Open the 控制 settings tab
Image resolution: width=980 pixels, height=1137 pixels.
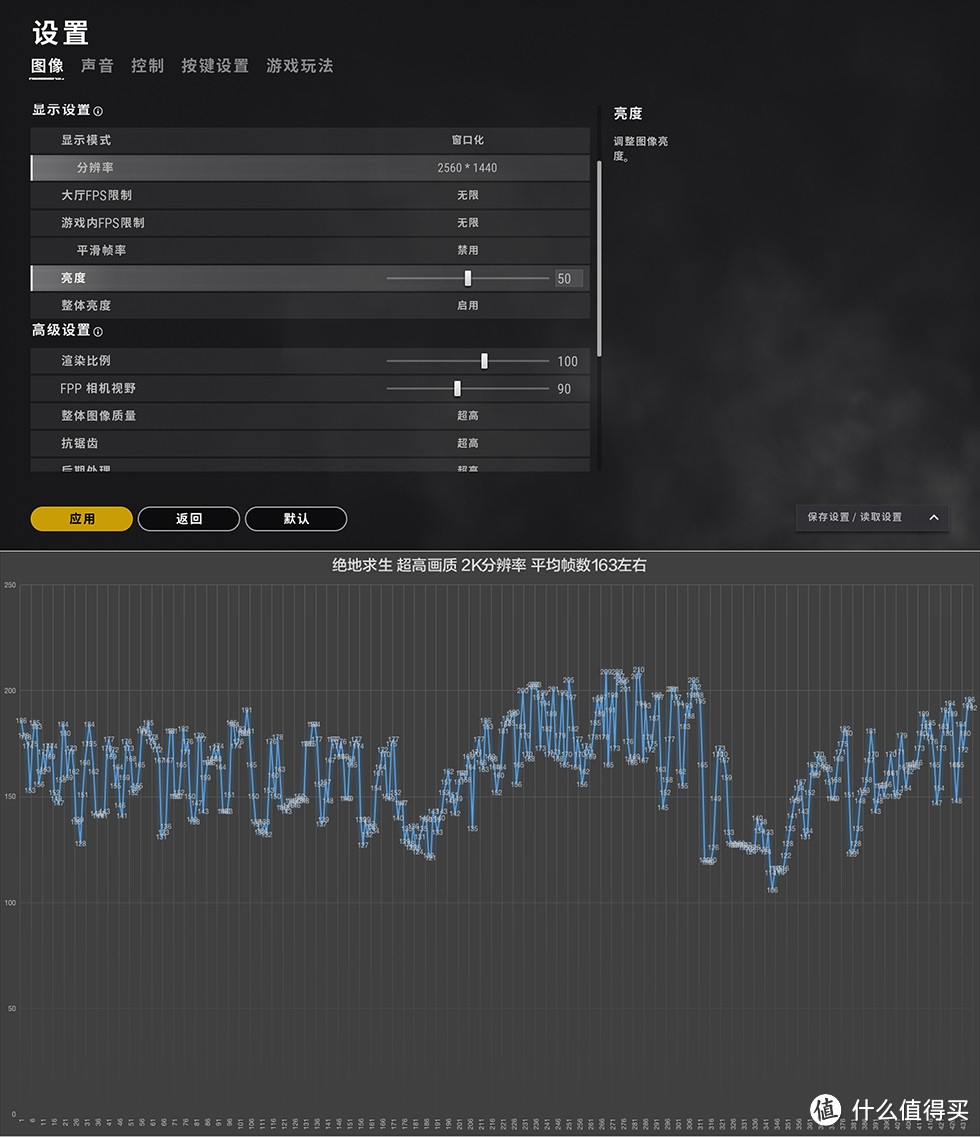(x=147, y=66)
